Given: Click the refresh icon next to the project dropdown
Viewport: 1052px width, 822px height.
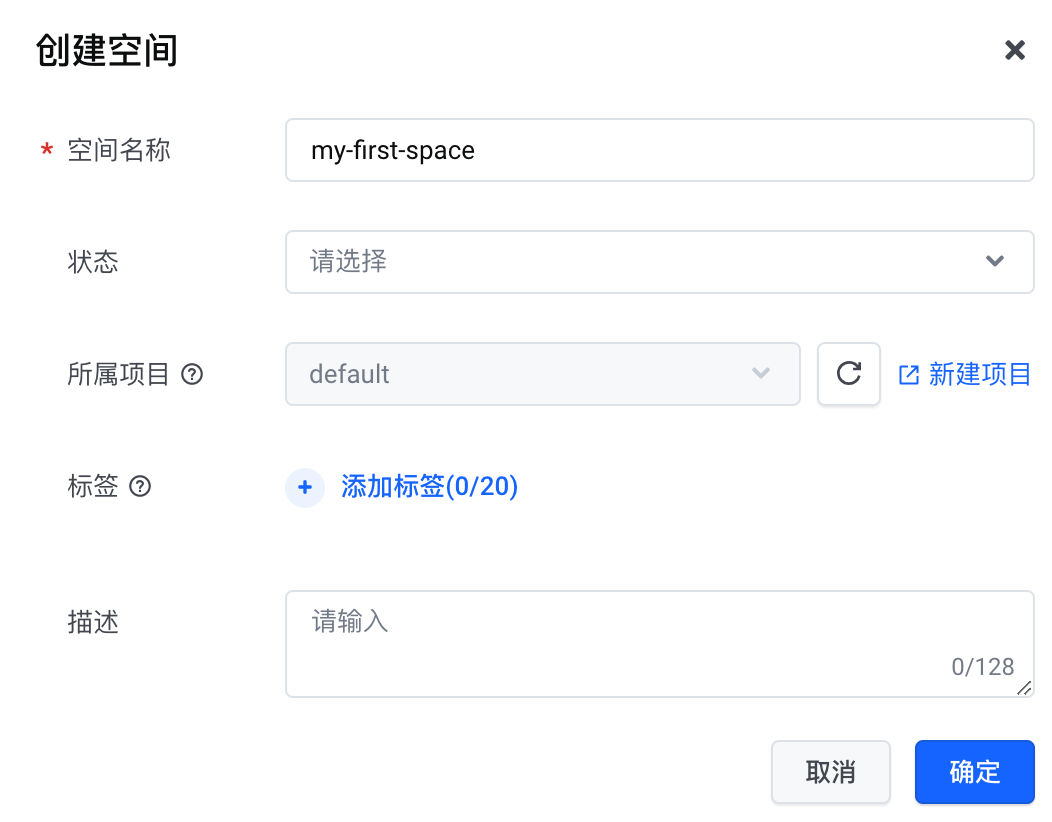Looking at the screenshot, I should (848, 374).
